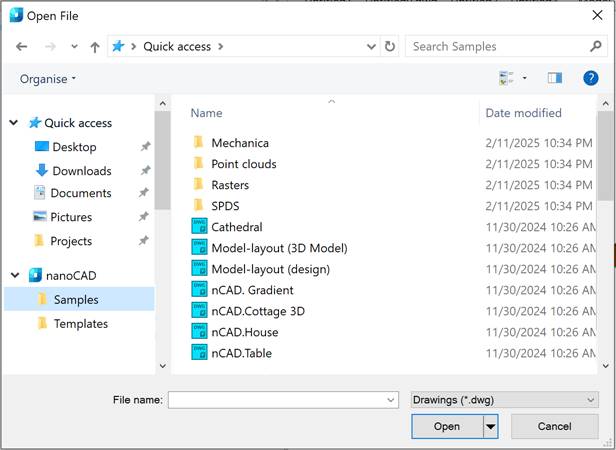Sort files by the Name column

207,113
